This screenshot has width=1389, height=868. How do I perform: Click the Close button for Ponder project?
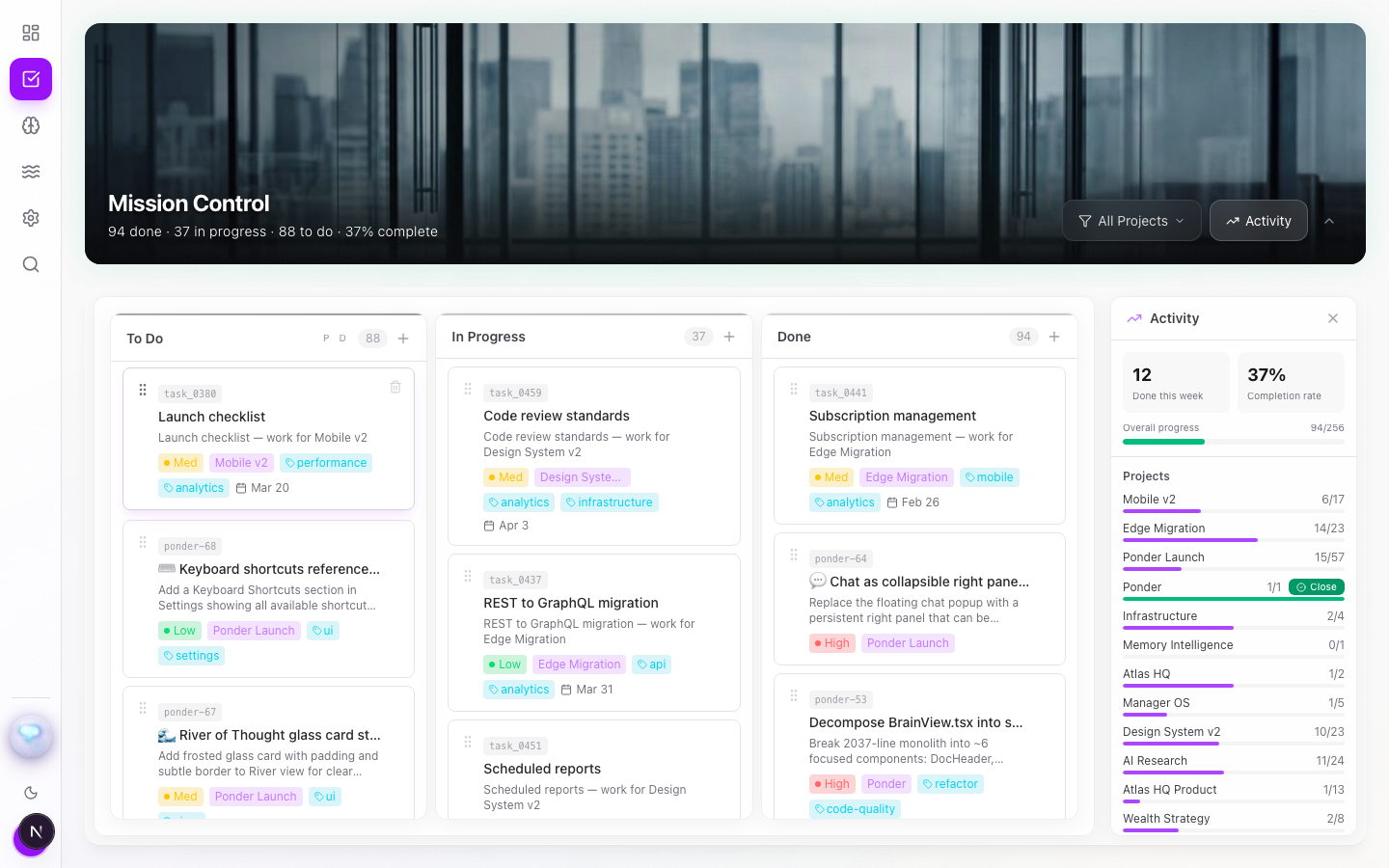(1316, 587)
